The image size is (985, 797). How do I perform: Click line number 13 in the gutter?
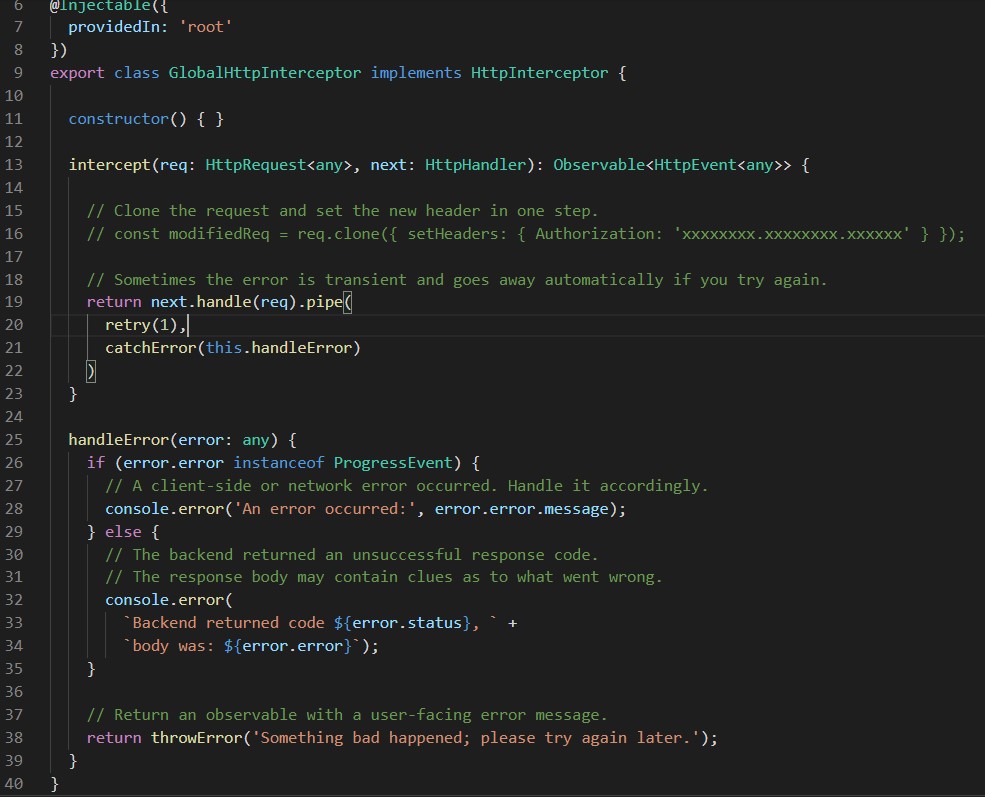click(x=14, y=165)
